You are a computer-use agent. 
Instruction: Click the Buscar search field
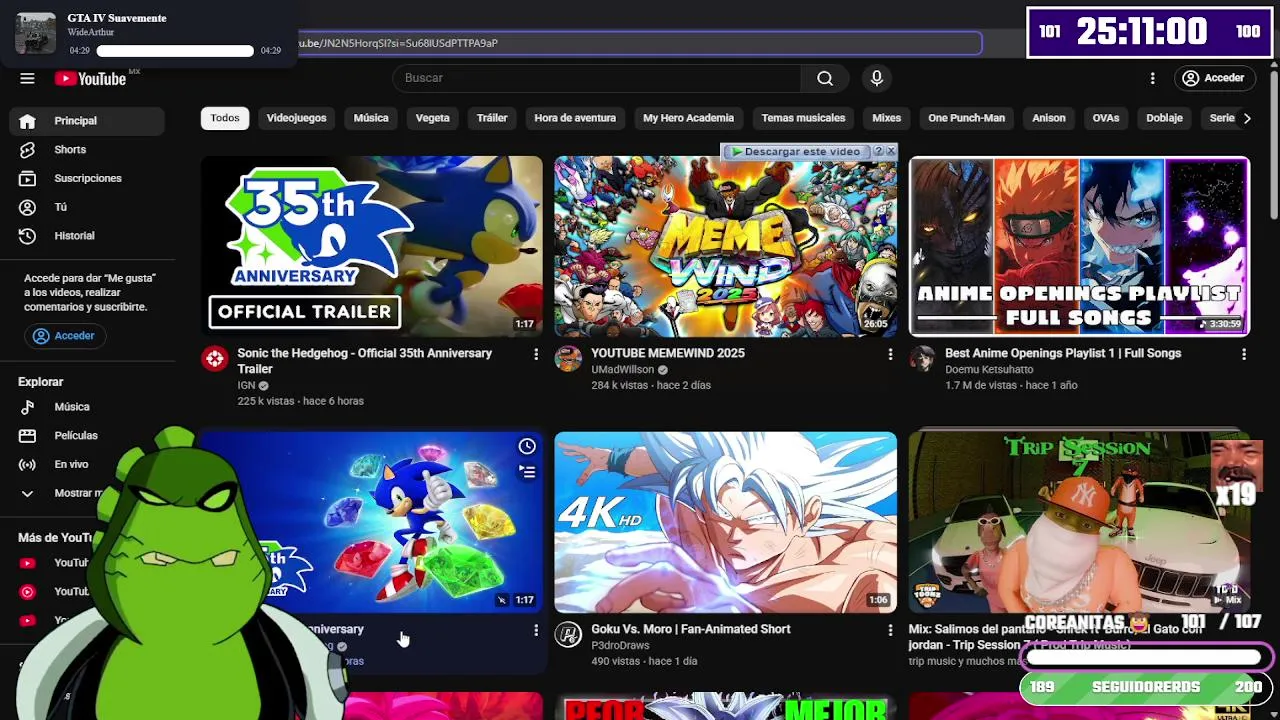coord(597,78)
